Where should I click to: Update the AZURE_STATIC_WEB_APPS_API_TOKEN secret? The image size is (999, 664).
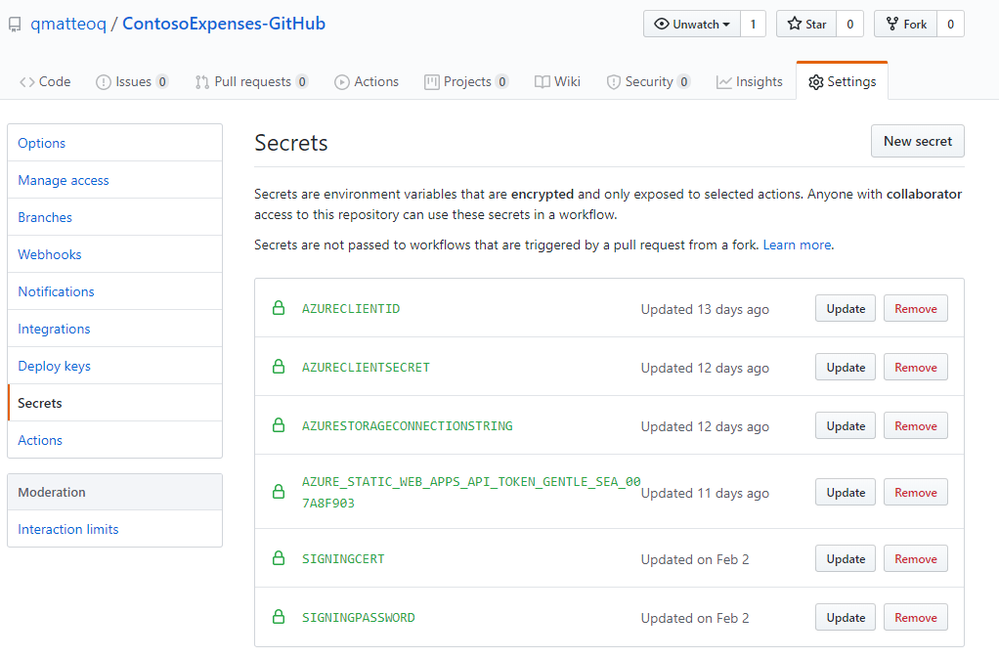click(845, 492)
